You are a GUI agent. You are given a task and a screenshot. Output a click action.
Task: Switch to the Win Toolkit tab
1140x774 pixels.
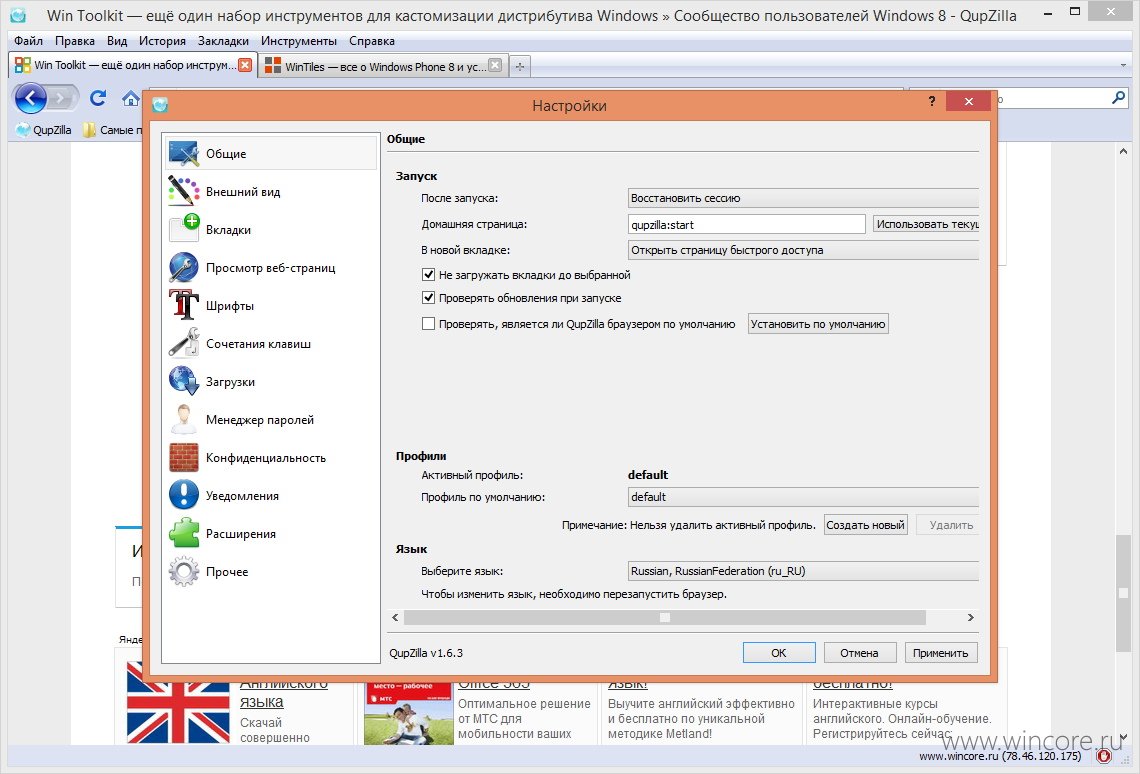[x=132, y=65]
